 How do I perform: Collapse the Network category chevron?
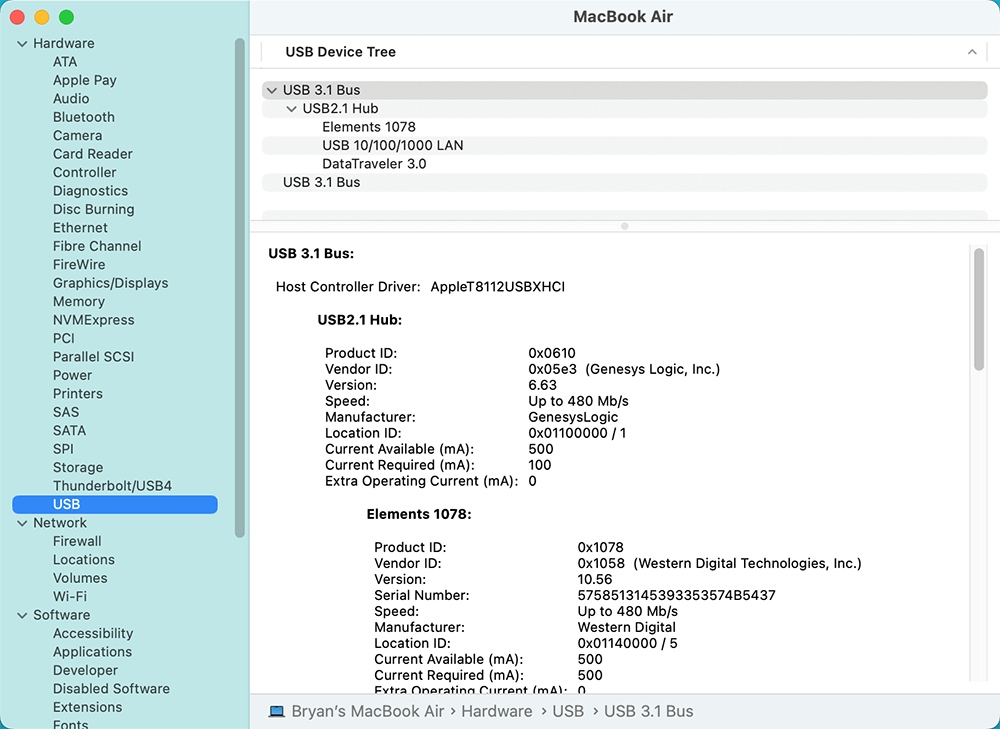pos(21,522)
